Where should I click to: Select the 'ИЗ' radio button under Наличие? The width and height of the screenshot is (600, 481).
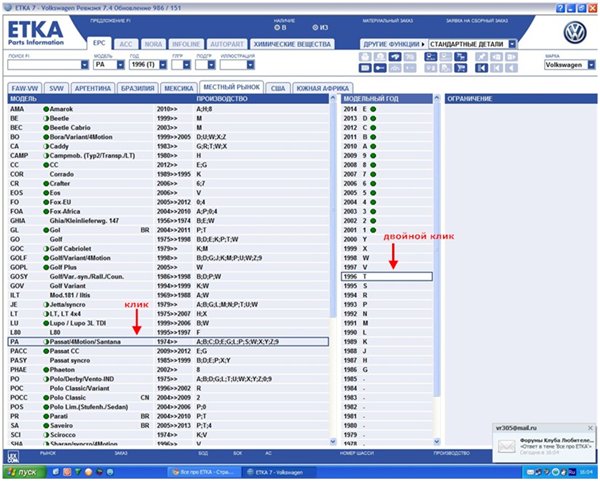click(315, 28)
